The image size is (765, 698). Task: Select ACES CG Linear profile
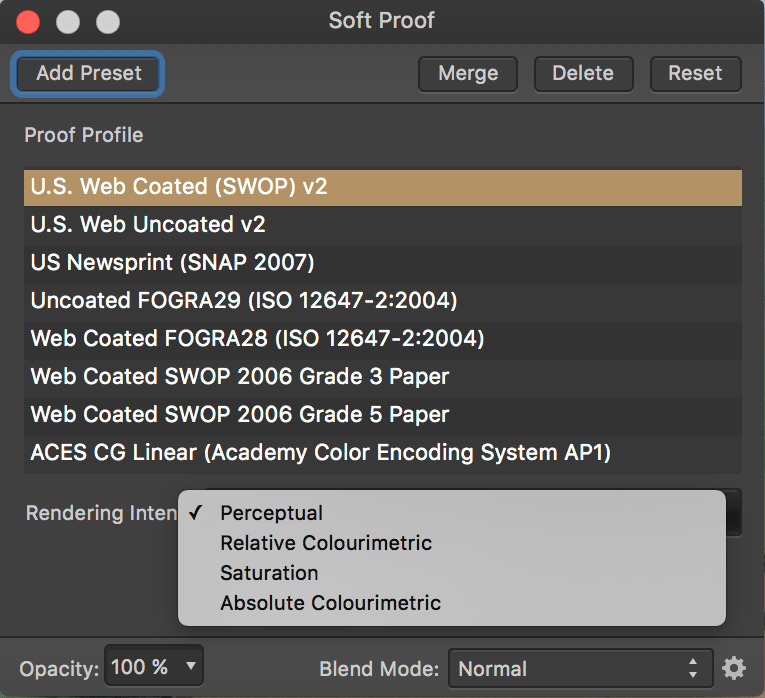pyautogui.click(x=382, y=453)
